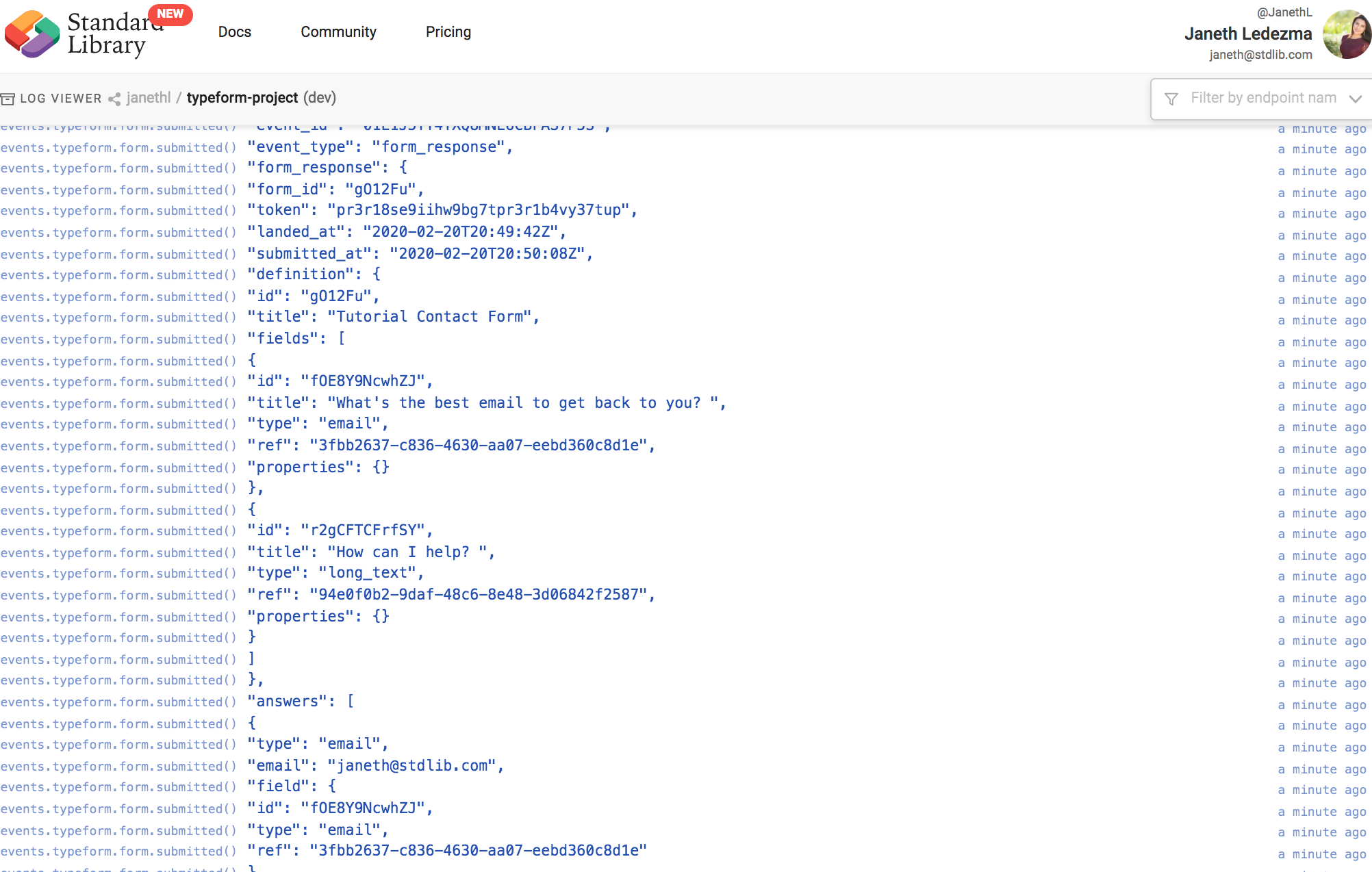Open the Janeth Ledezma account name
This screenshot has width=1372, height=872.
[x=1248, y=34]
